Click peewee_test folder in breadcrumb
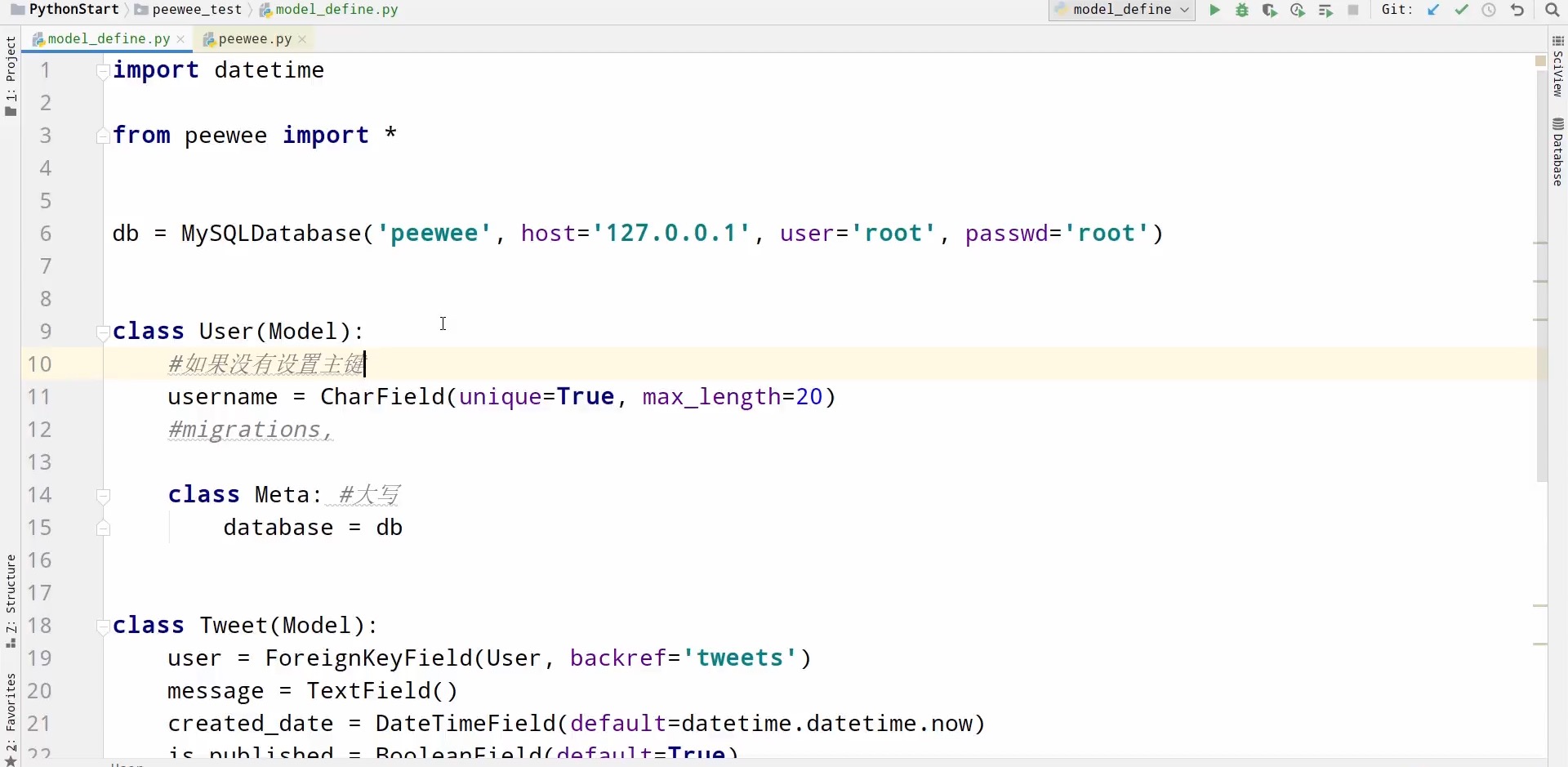The image size is (1568, 767). pyautogui.click(x=197, y=10)
